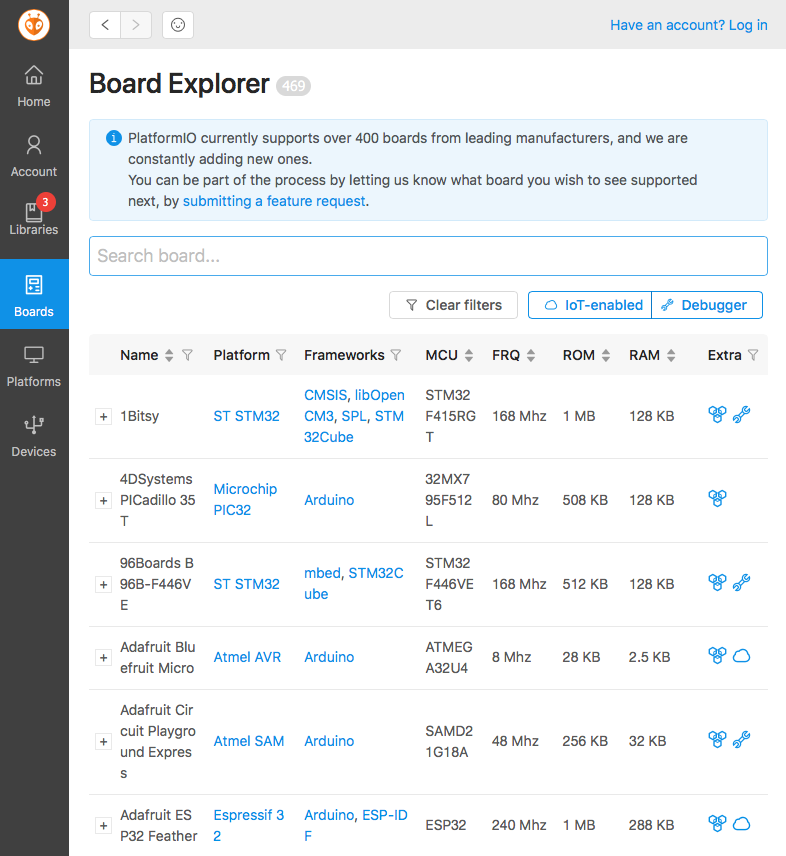Screen dimensions: 786x856
Task: Open the Atmel SAM platform link
Action: 249,741
